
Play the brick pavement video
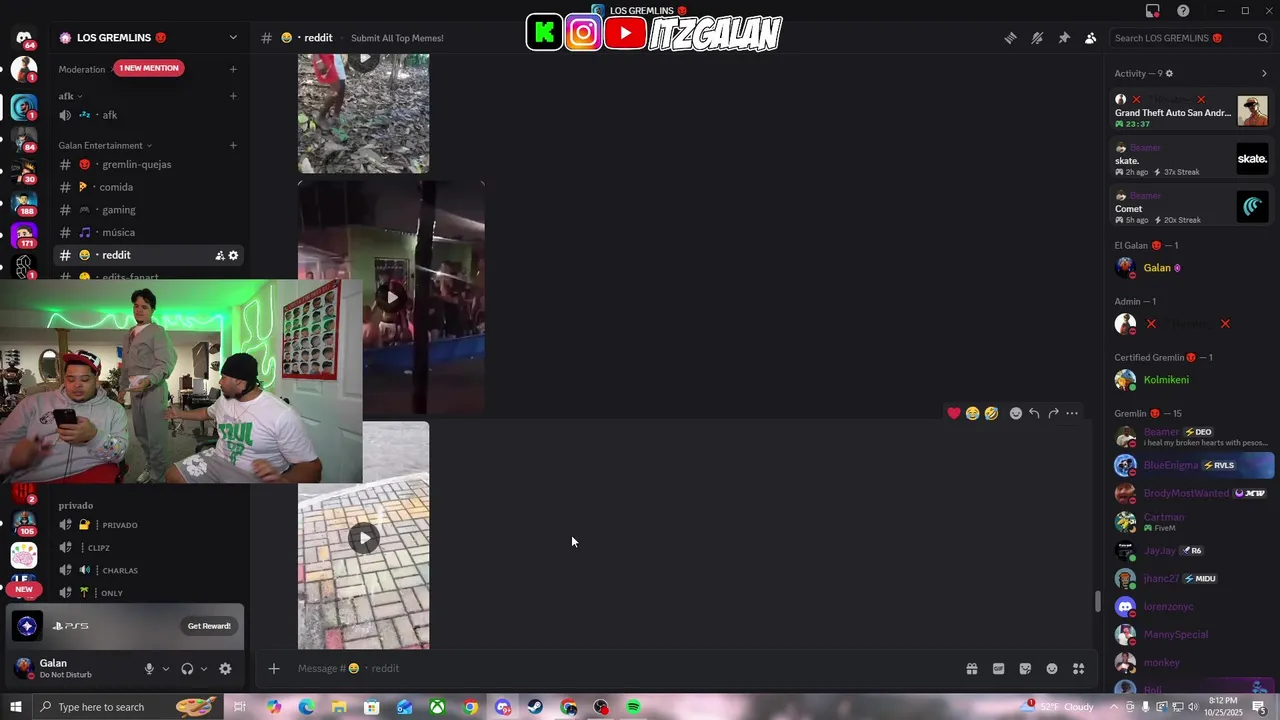pos(364,538)
